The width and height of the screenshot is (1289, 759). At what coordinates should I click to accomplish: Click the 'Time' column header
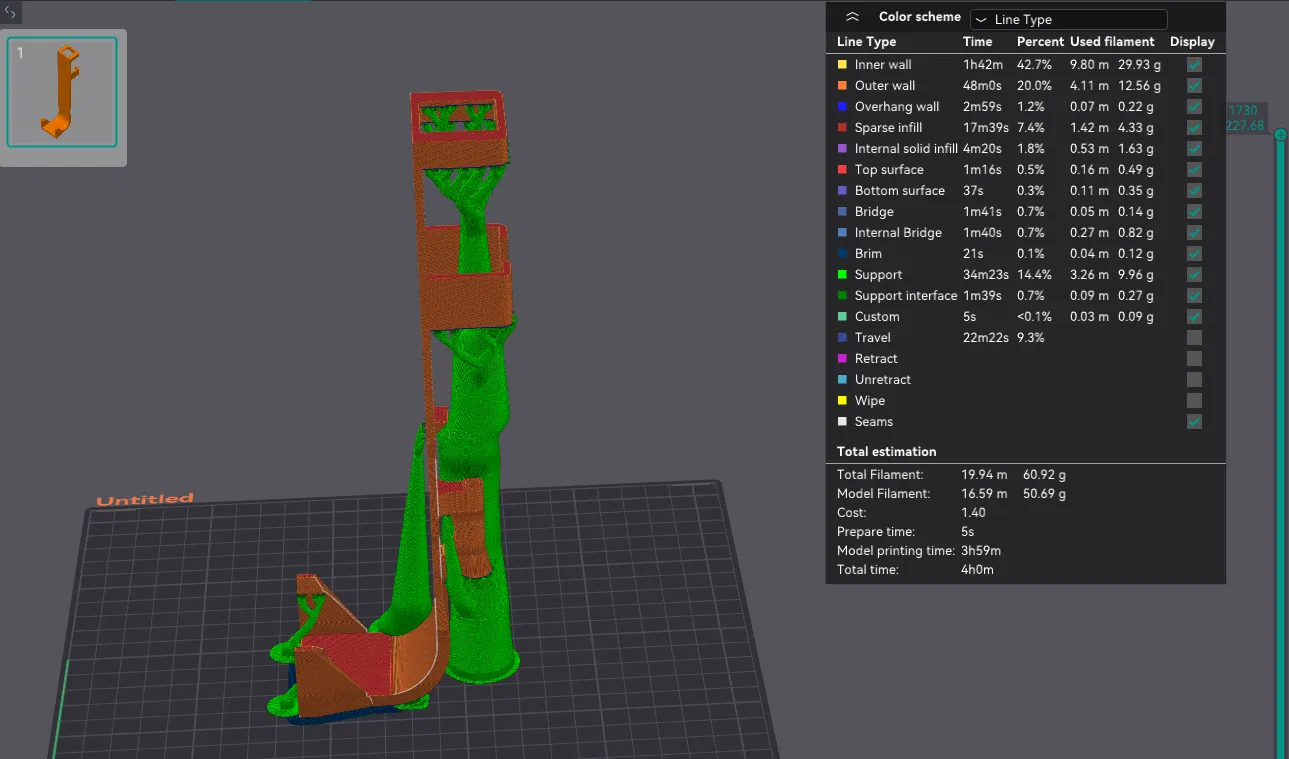(x=977, y=42)
